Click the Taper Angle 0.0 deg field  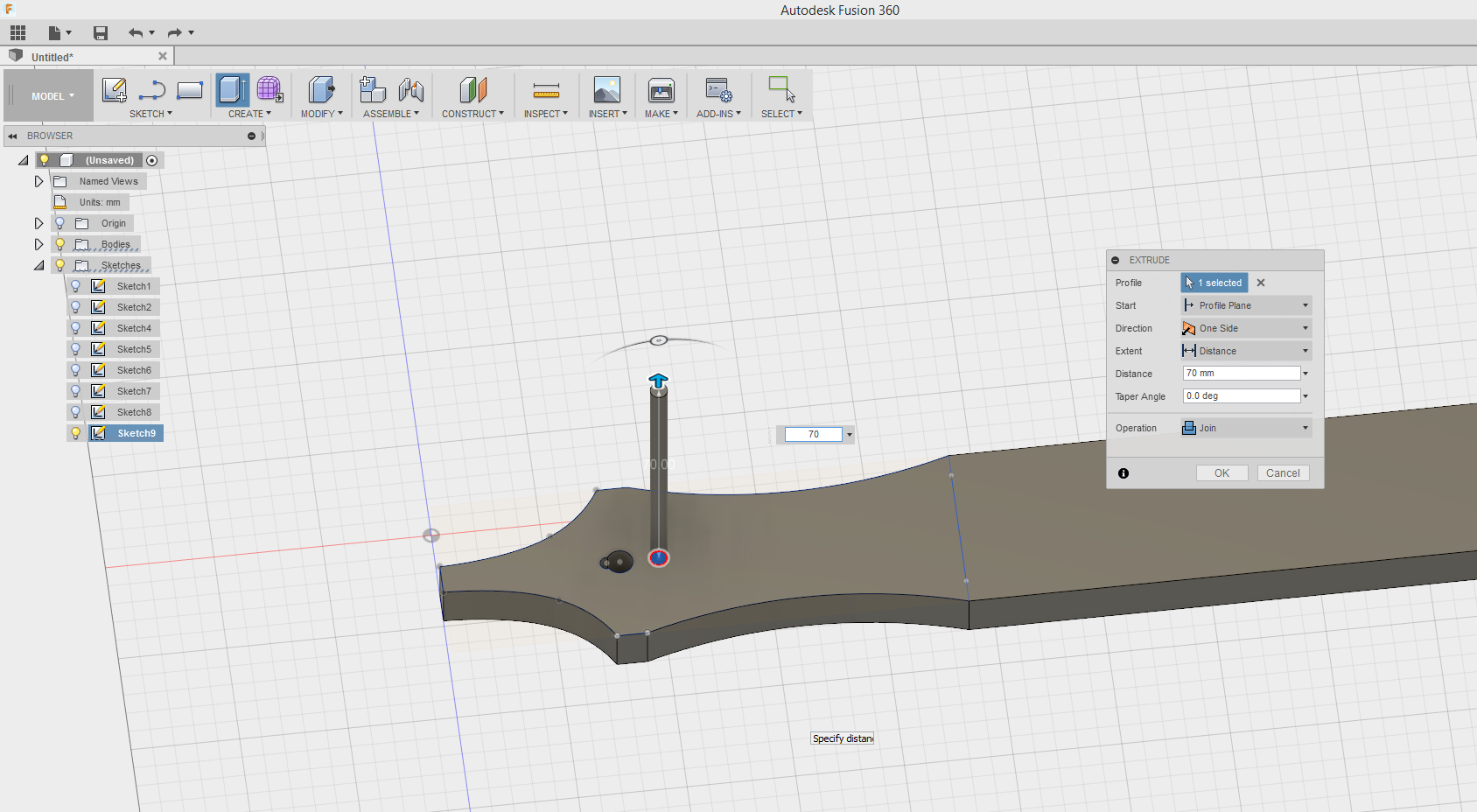(x=1241, y=396)
